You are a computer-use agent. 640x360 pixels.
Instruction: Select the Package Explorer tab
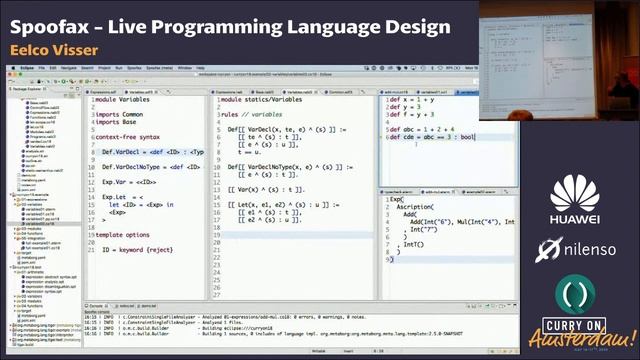pyautogui.click(x=27, y=89)
